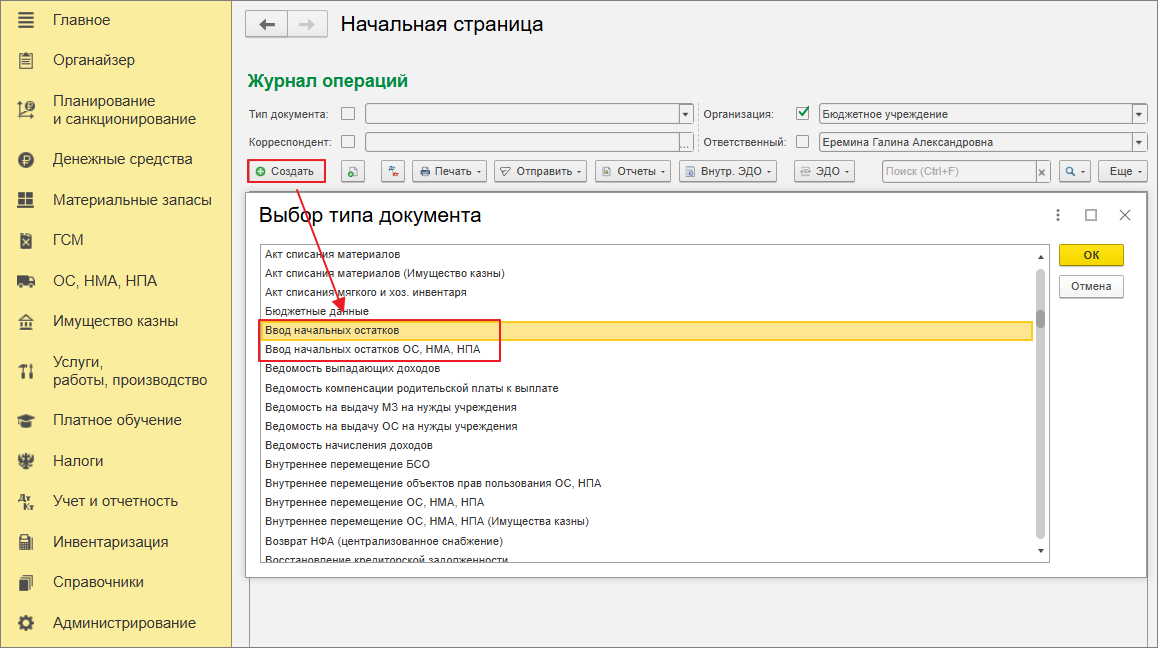Screen dimensions: 1158x648
Task: Focus the Поиск (Ctrl+F) search field
Action: click(959, 171)
